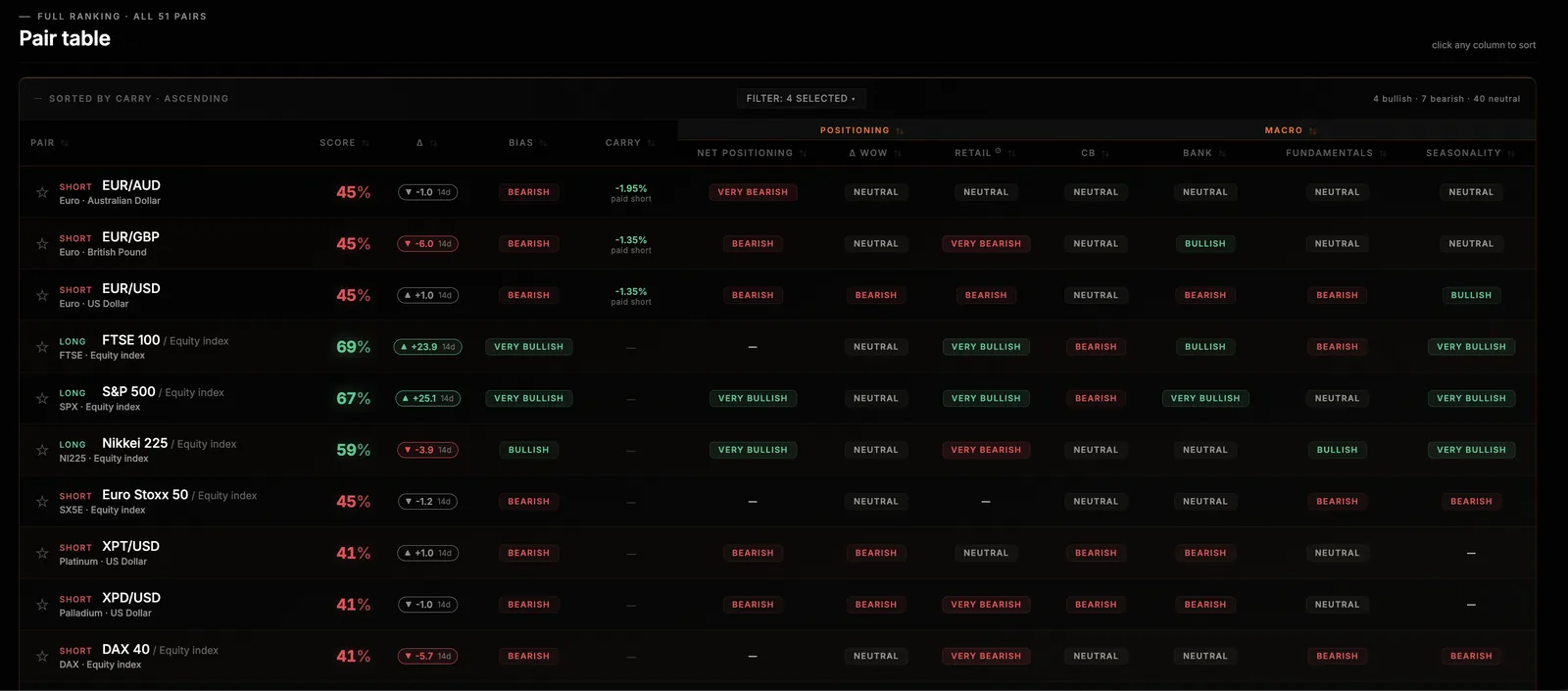
Task: Click the -1.0 14d change badge for EUR/AUD
Action: coord(427,192)
